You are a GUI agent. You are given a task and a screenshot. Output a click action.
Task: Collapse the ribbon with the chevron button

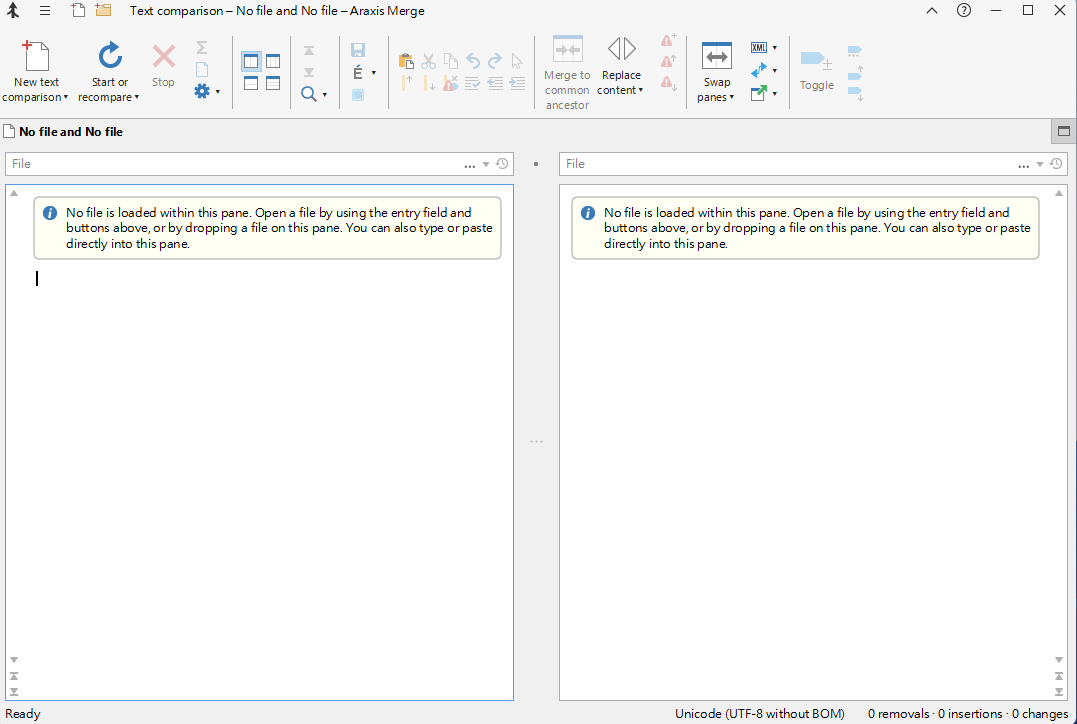931,10
